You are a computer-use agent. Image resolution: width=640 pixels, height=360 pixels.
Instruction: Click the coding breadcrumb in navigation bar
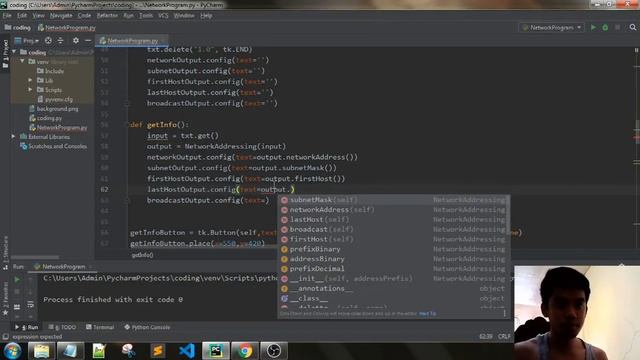pyautogui.click(x=18, y=27)
